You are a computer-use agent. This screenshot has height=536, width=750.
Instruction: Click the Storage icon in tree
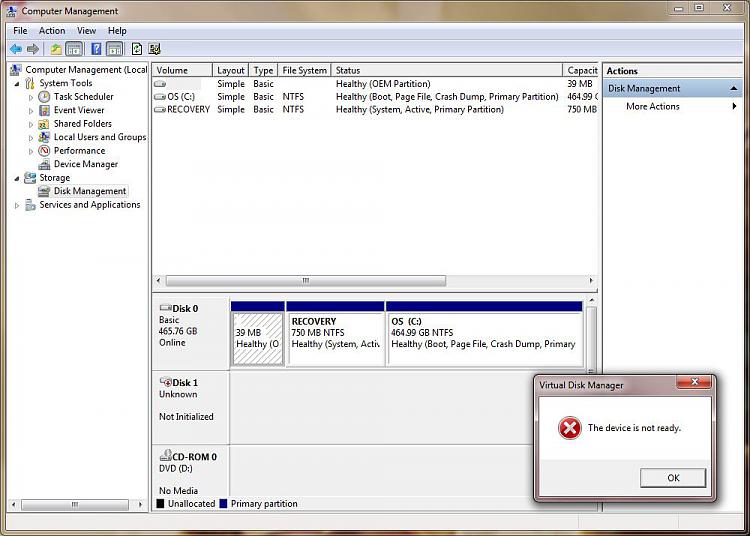click(x=30, y=178)
